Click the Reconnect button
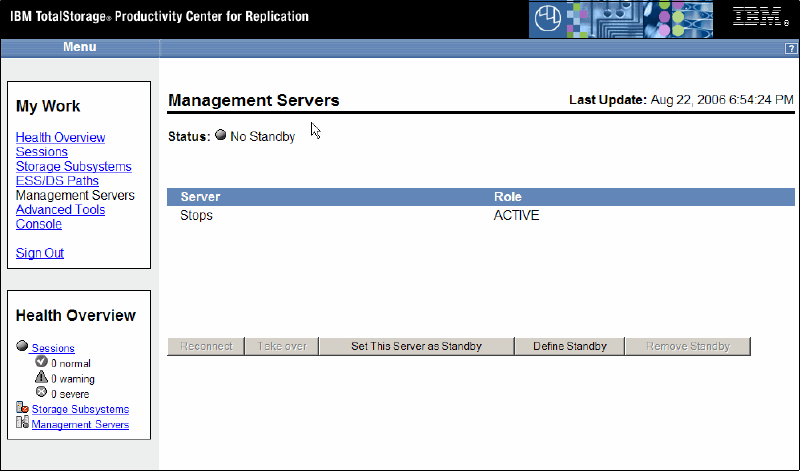The image size is (800, 471). point(206,346)
